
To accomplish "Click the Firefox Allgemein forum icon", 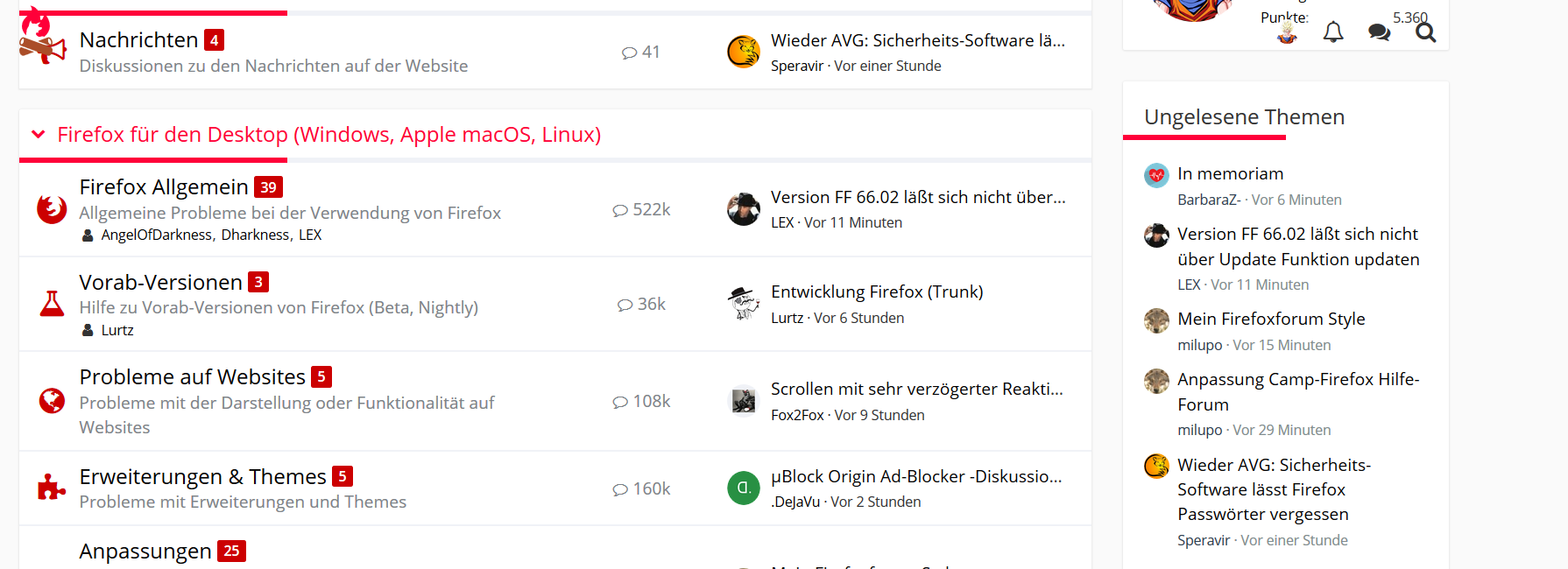I will 52,209.
